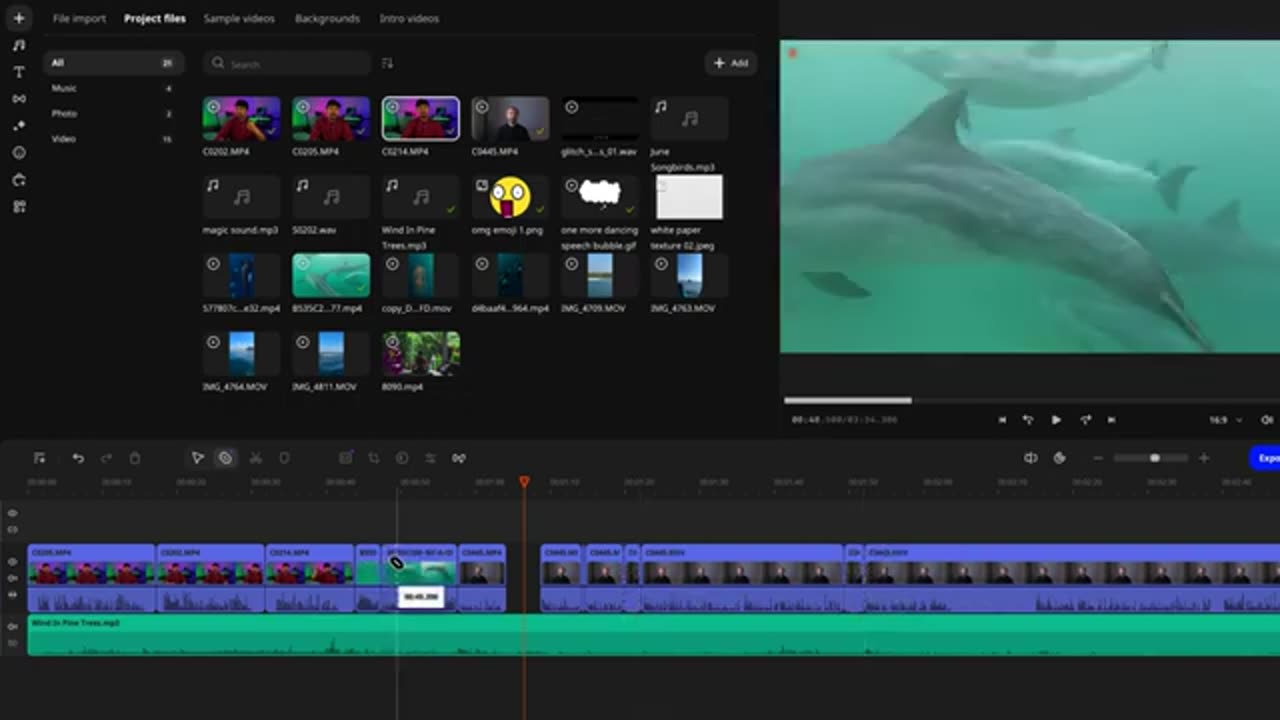This screenshot has width=1280, height=720.
Task: Filter by Music category
Action: pos(113,88)
